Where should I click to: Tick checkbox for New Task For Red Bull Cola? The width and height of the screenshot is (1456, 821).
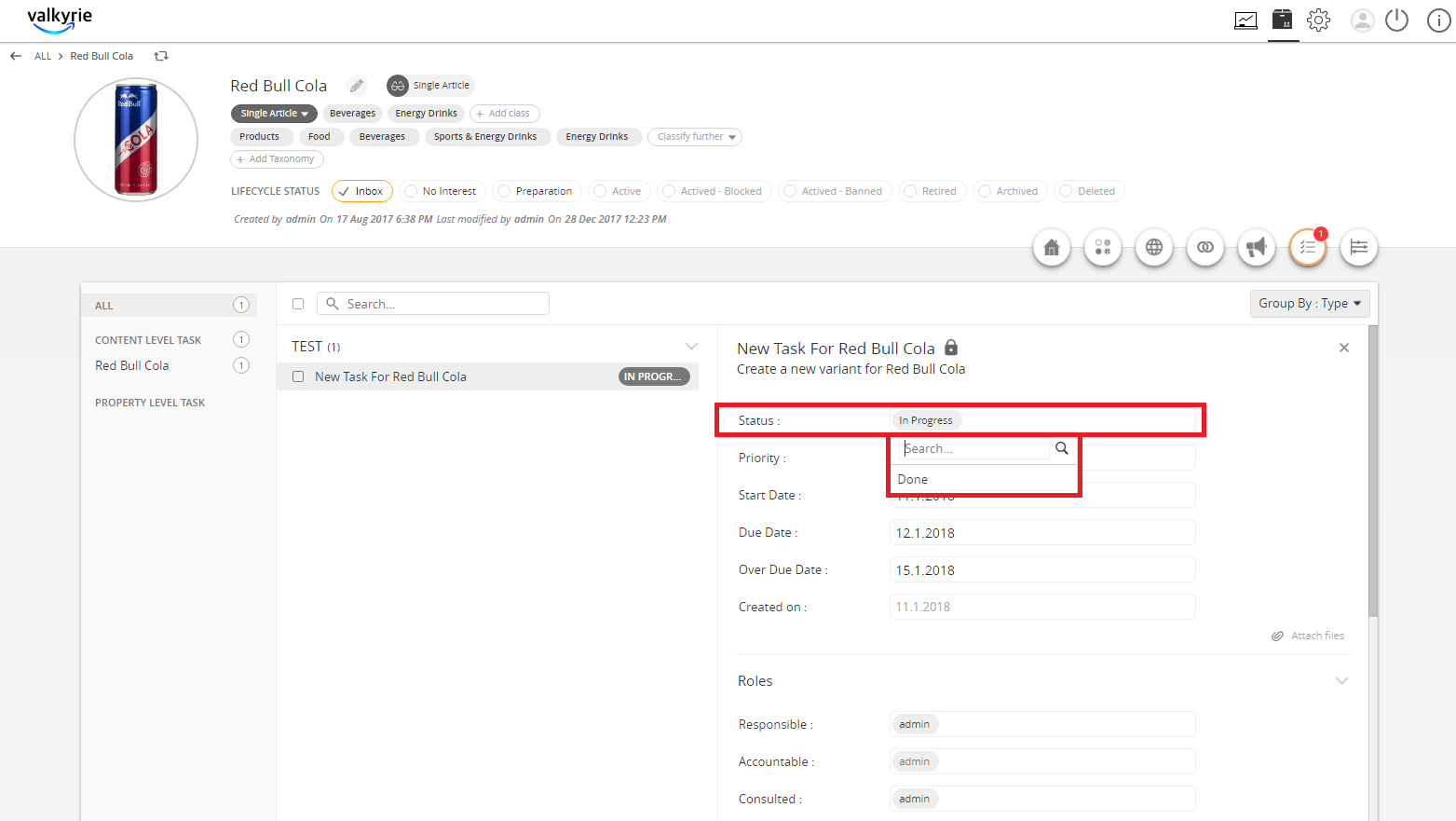coord(298,376)
